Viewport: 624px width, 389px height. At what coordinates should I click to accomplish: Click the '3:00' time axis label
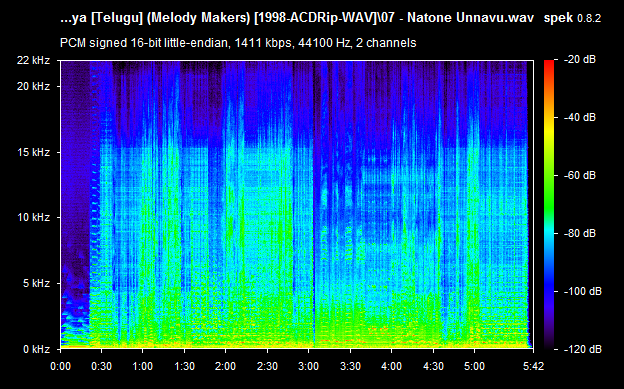[x=308, y=366]
